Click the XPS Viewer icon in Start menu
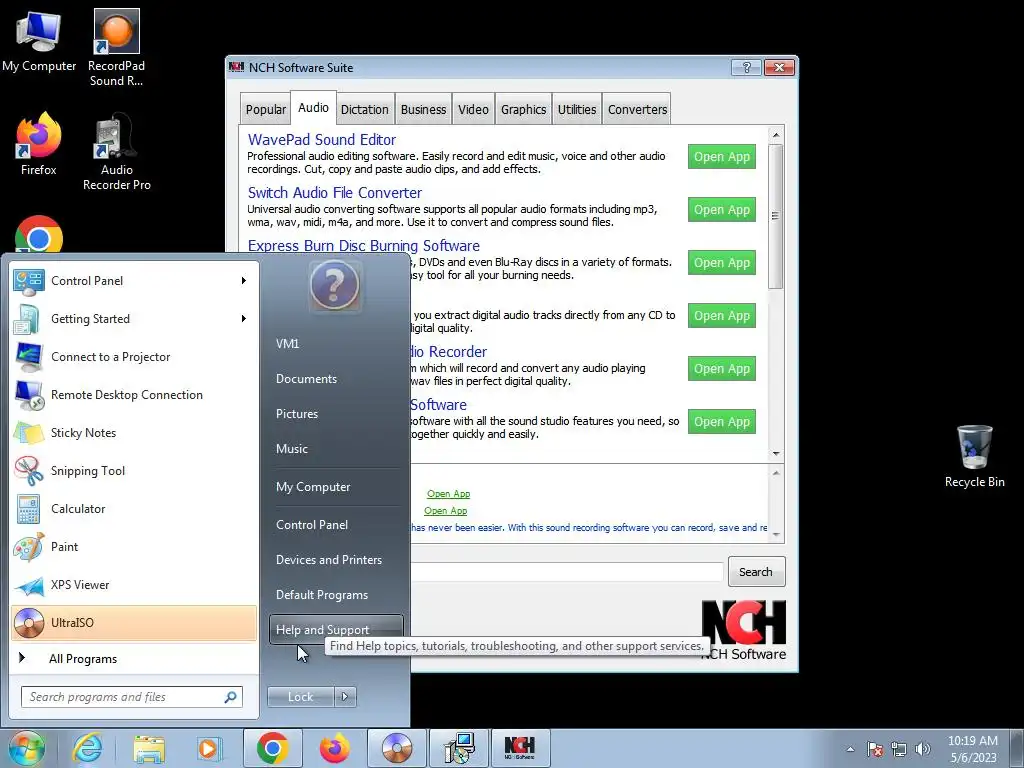Screen dimensions: 1024x768 (x=29, y=584)
